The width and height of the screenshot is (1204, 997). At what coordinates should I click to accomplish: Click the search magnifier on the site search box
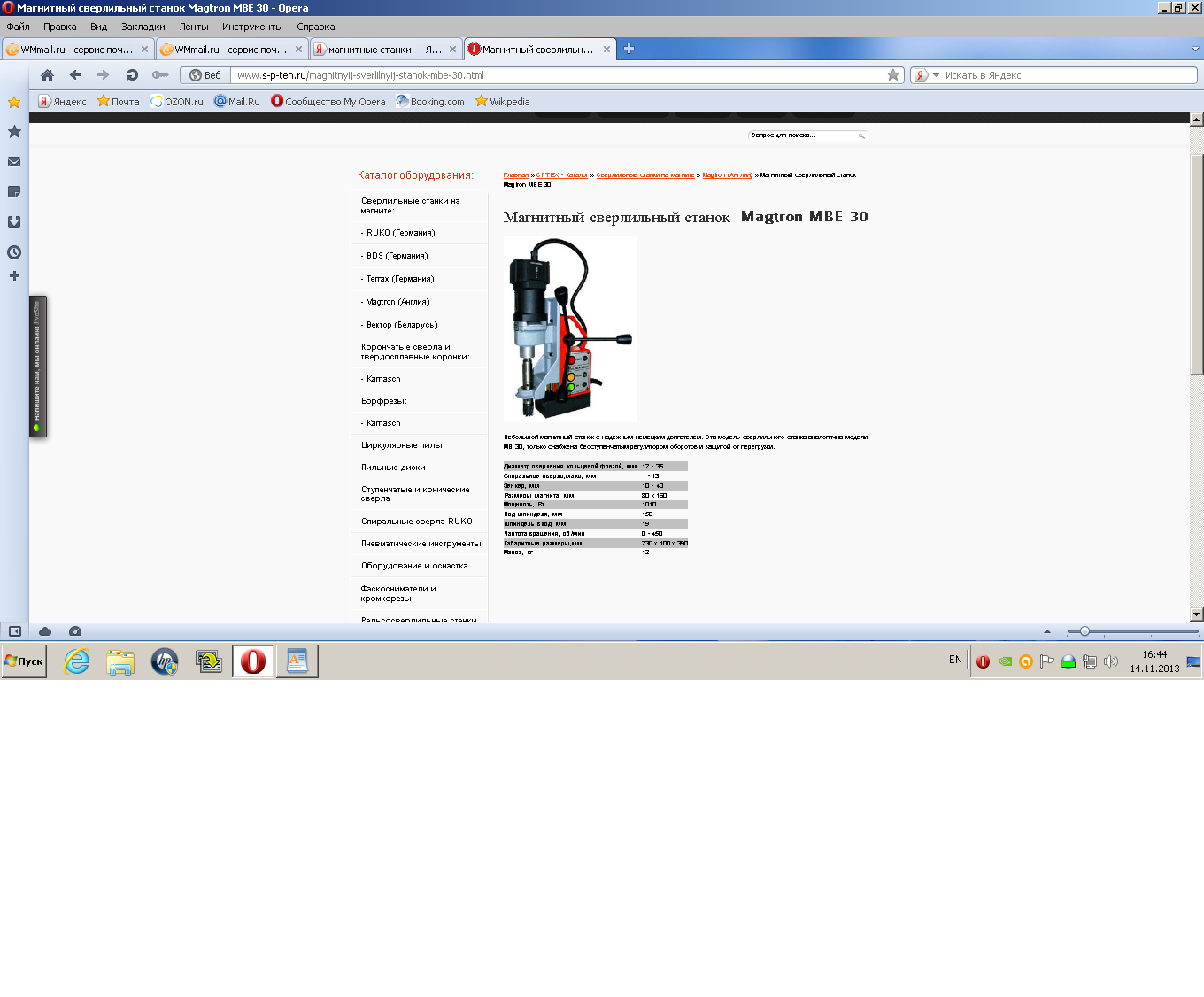[x=861, y=135]
